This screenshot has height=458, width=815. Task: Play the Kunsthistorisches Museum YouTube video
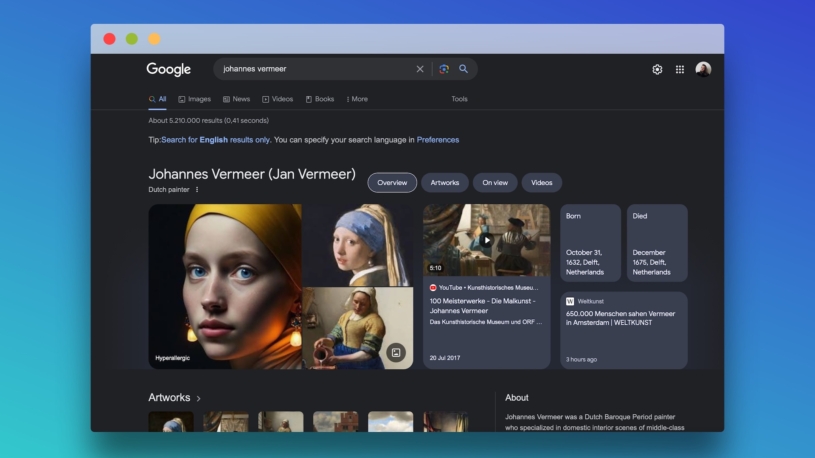coord(486,240)
